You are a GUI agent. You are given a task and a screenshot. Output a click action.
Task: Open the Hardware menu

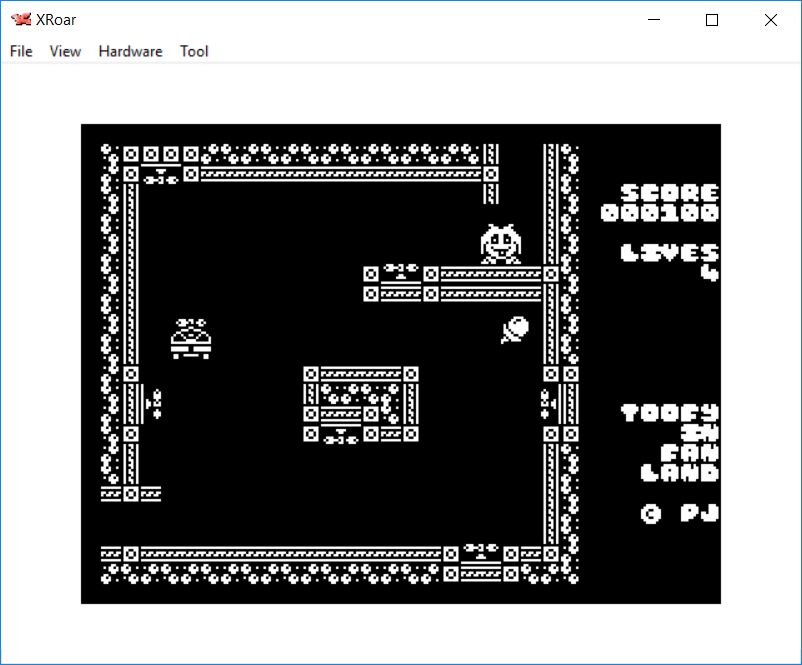point(130,51)
